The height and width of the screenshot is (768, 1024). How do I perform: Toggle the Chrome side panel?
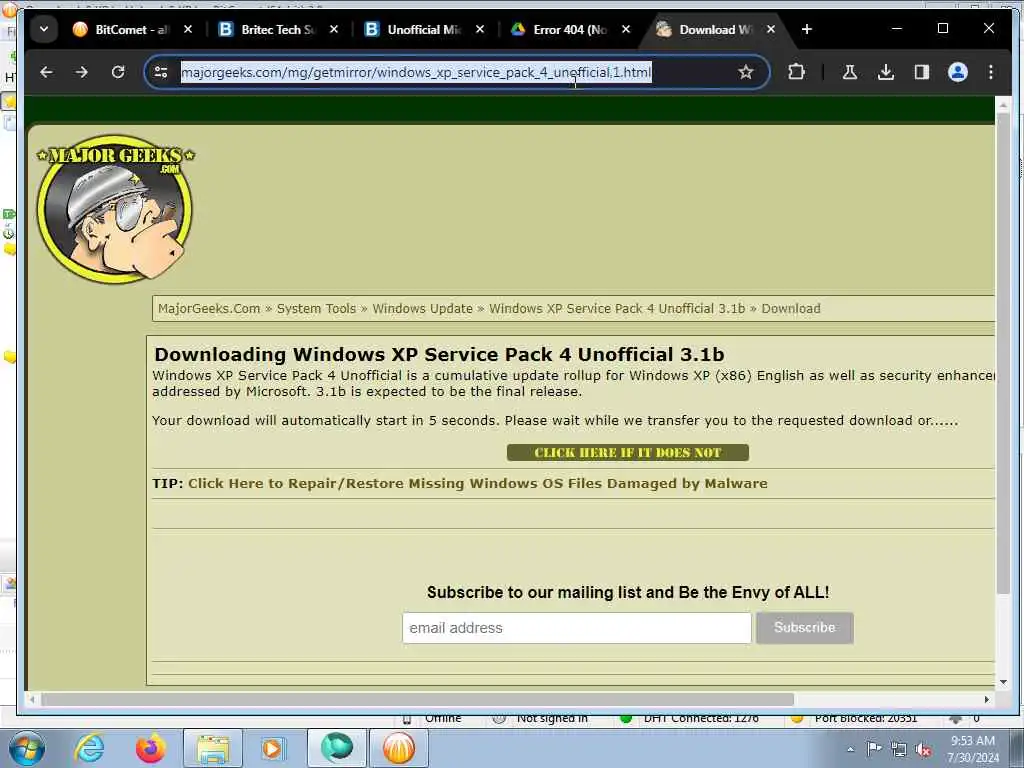(x=921, y=72)
